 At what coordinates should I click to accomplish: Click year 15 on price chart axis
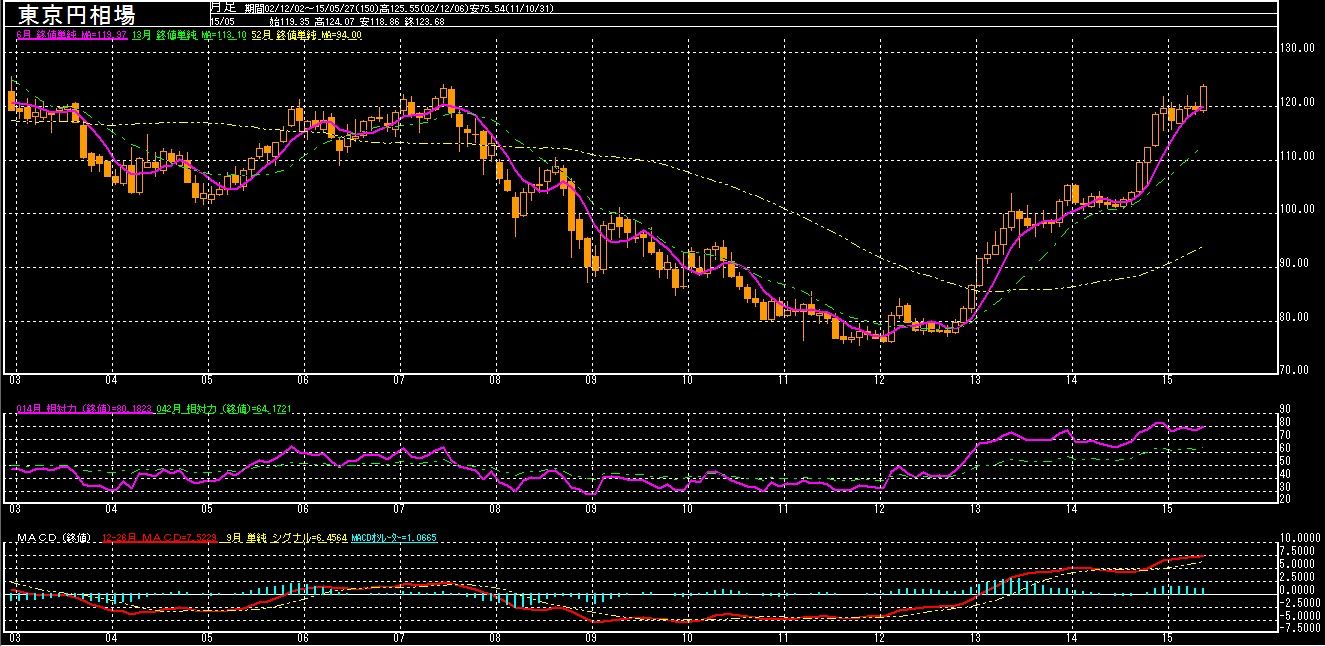pos(1166,380)
